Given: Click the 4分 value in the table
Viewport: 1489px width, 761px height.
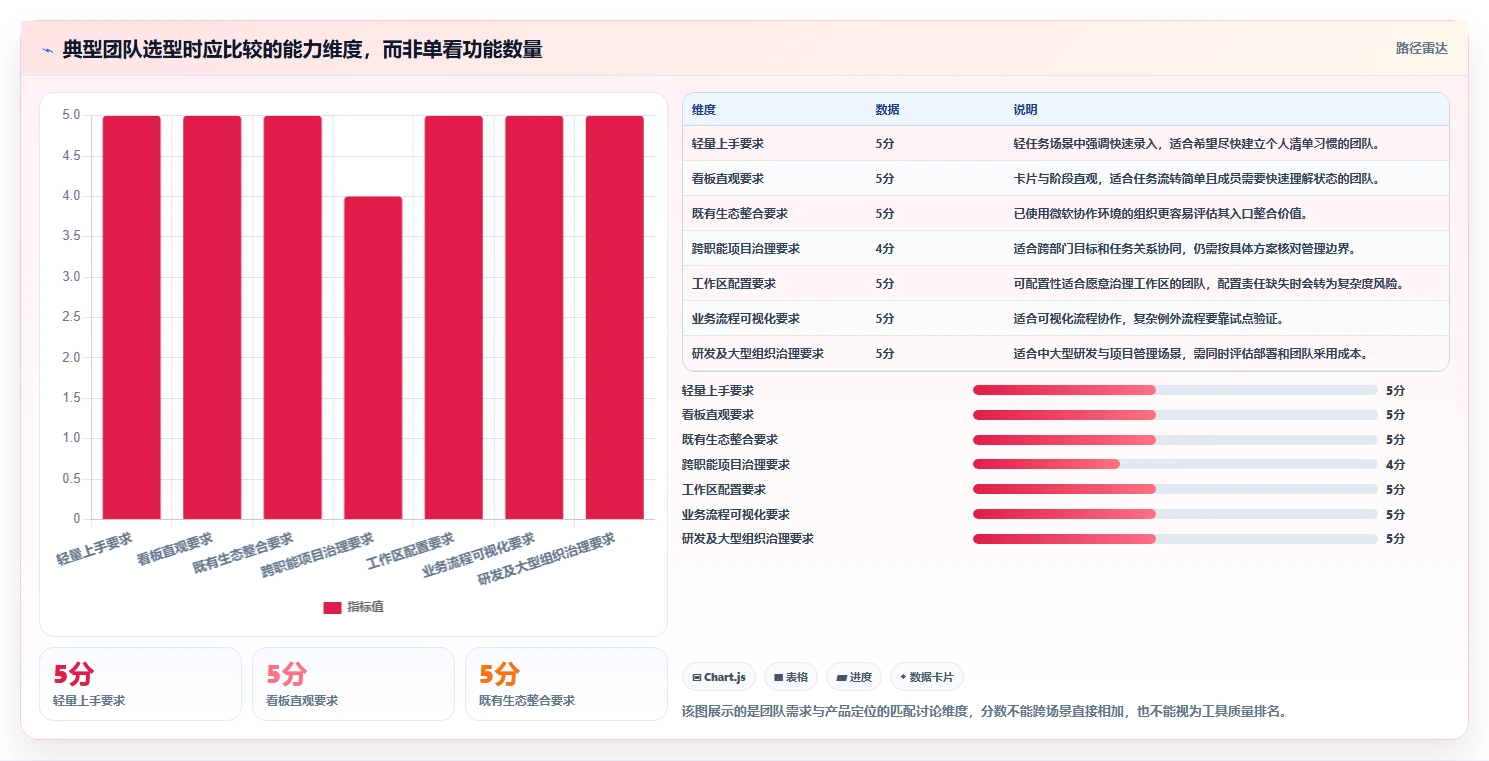Looking at the screenshot, I should (x=885, y=249).
